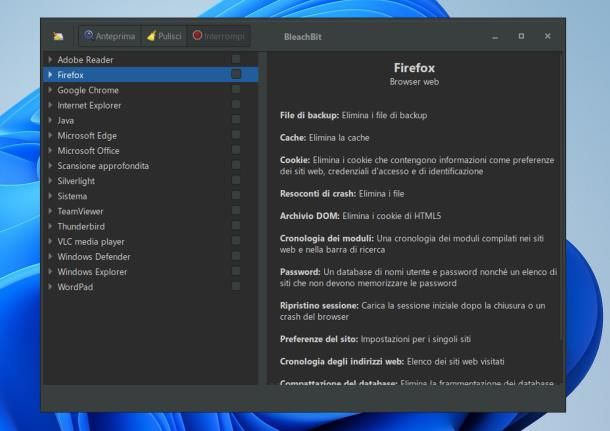
Task: Expand the Adobe Reader tree arrow
Action: pyautogui.click(x=50, y=60)
